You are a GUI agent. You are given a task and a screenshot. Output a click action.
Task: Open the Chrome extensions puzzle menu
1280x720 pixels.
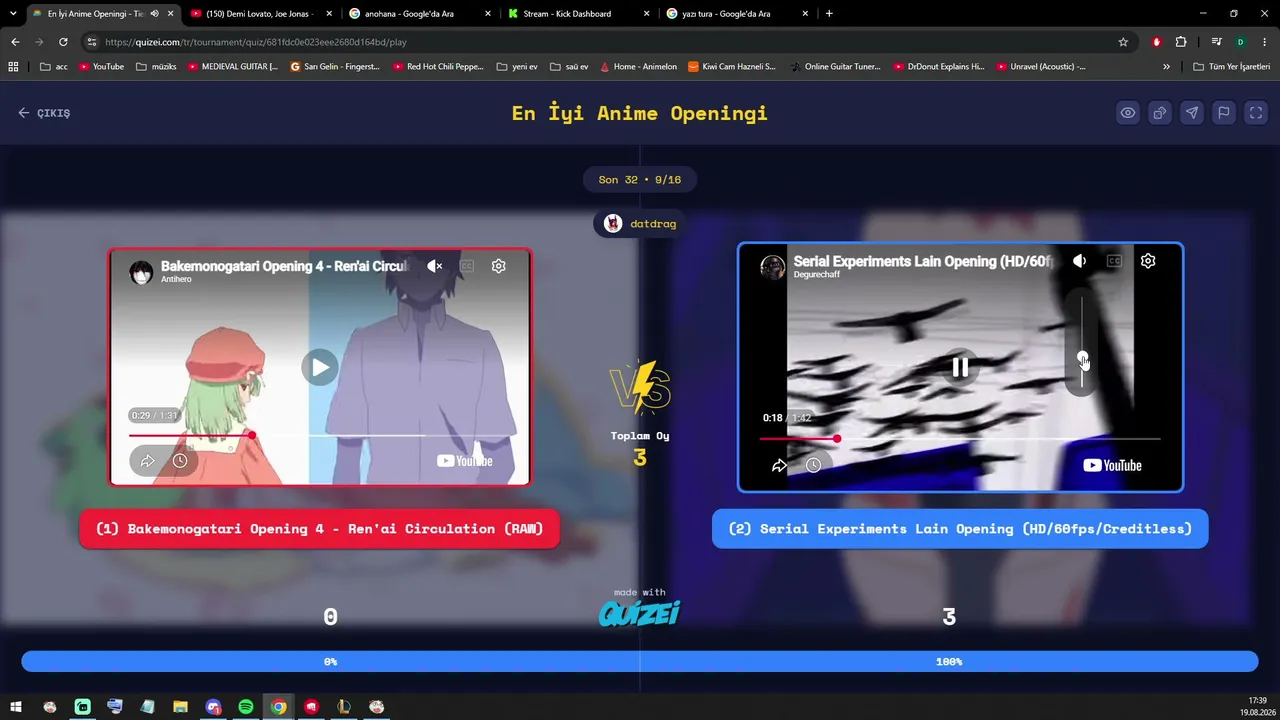(1181, 42)
